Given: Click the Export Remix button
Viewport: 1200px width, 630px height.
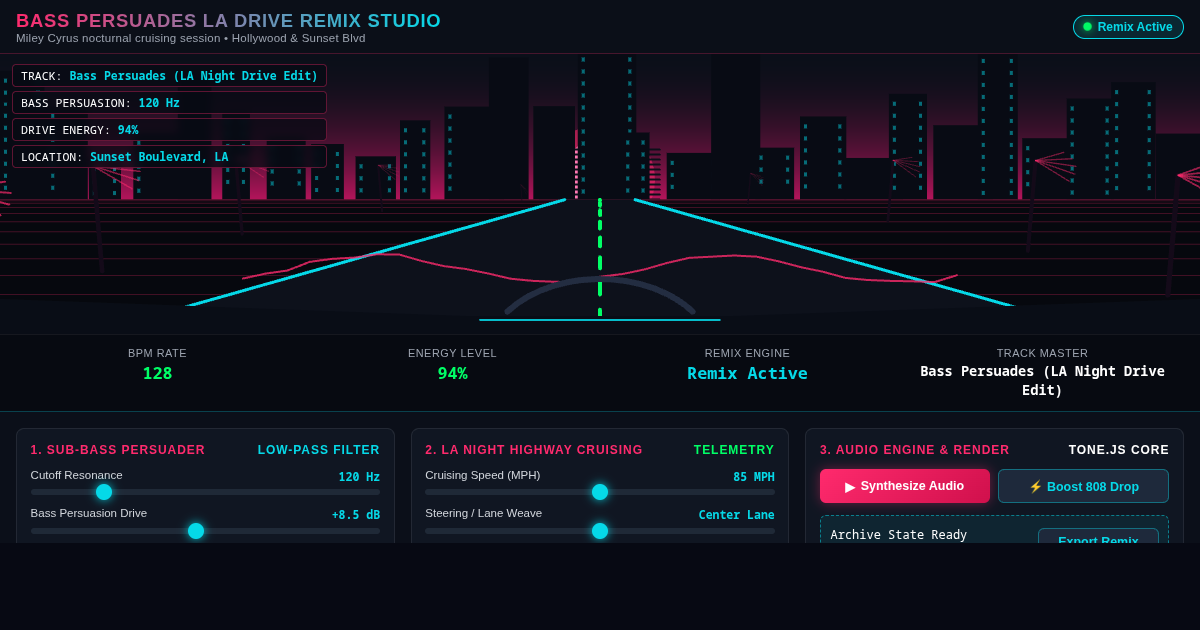Looking at the screenshot, I should 1098,536.
